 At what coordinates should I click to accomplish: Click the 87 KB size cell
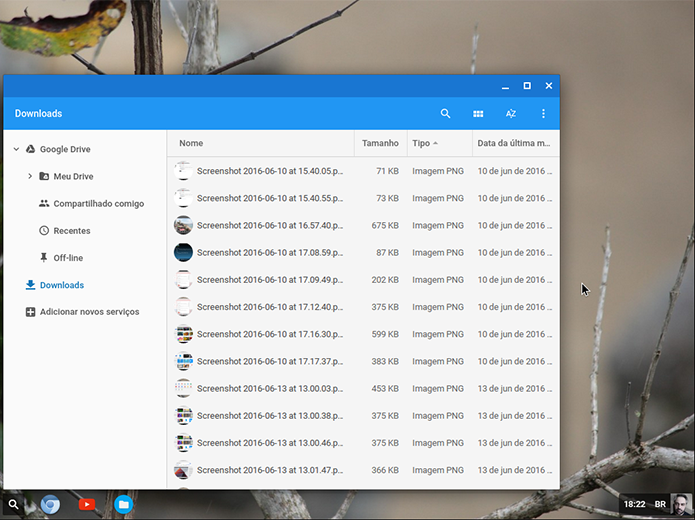(387, 253)
